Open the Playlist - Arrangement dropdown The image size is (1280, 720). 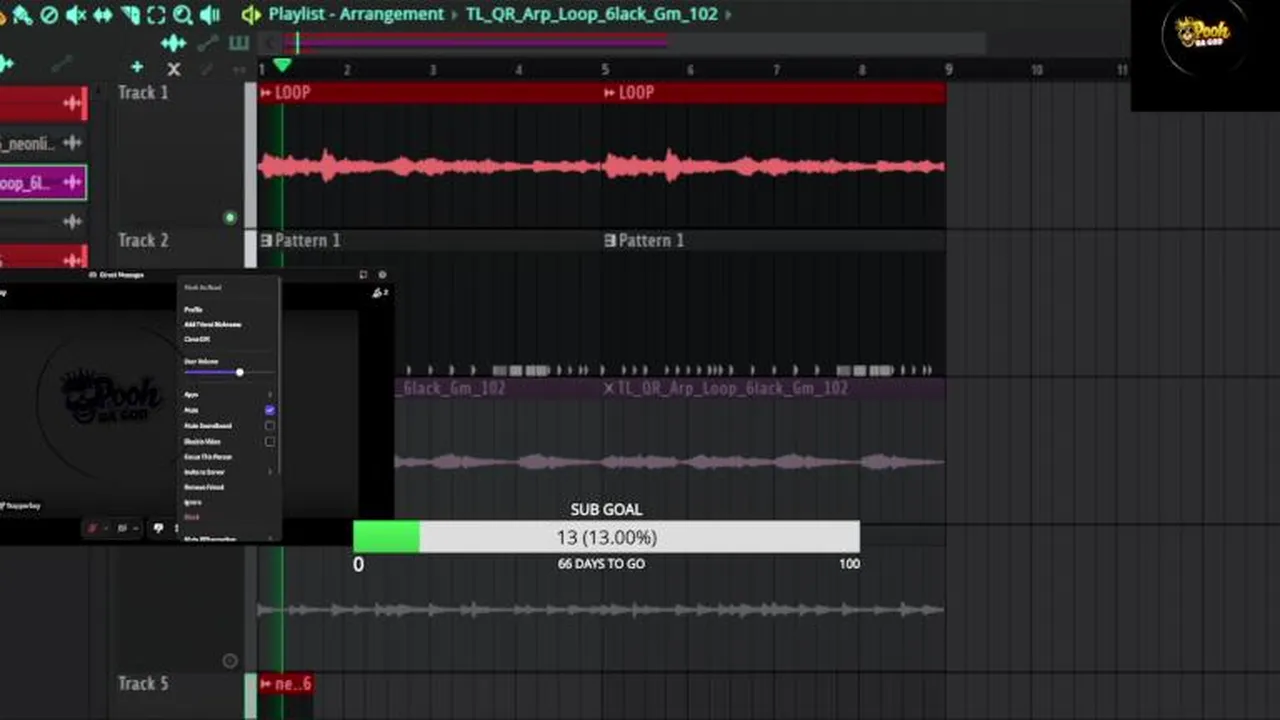(x=355, y=14)
